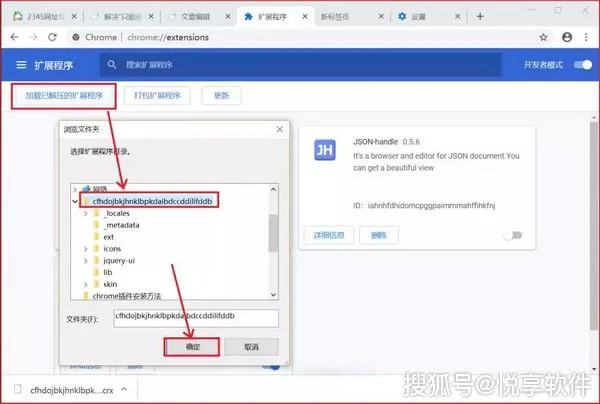Click the browser forward arrow
The width and height of the screenshot is (600, 404).
pos(34,37)
